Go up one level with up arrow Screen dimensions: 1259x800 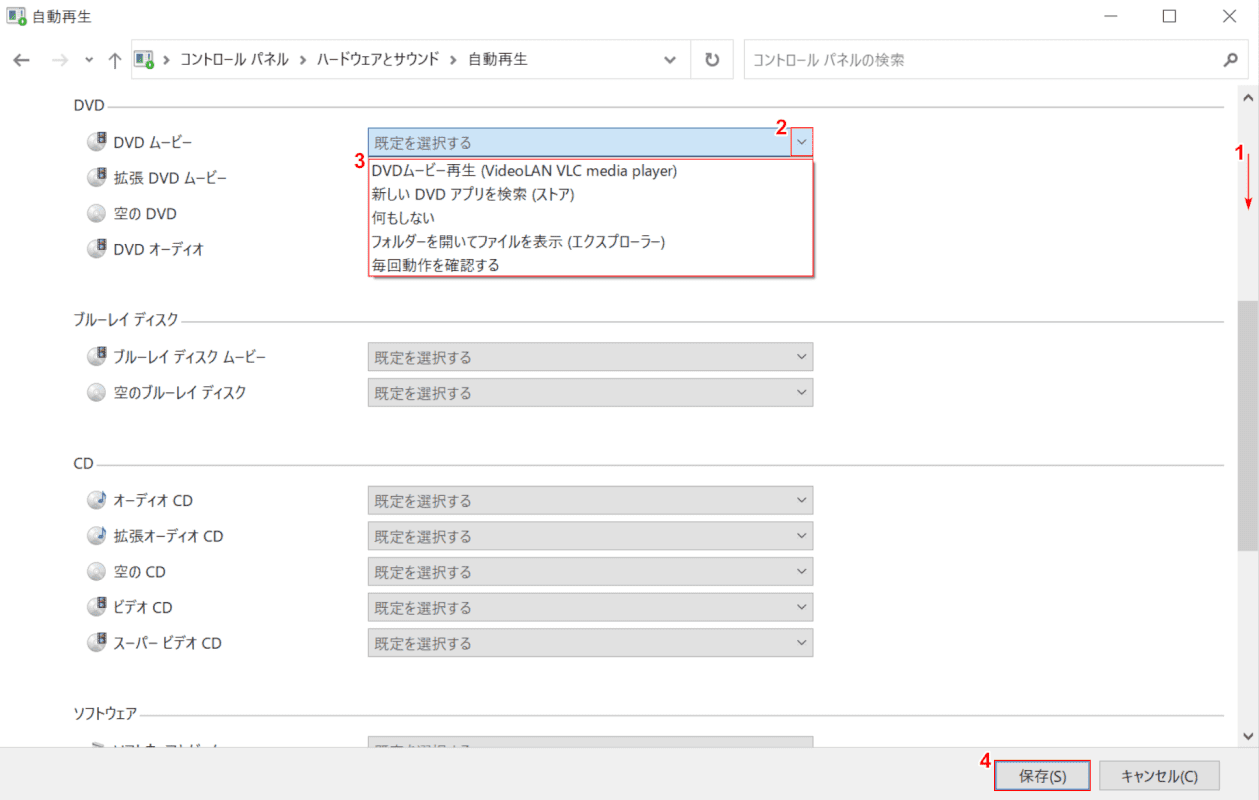click(114, 60)
